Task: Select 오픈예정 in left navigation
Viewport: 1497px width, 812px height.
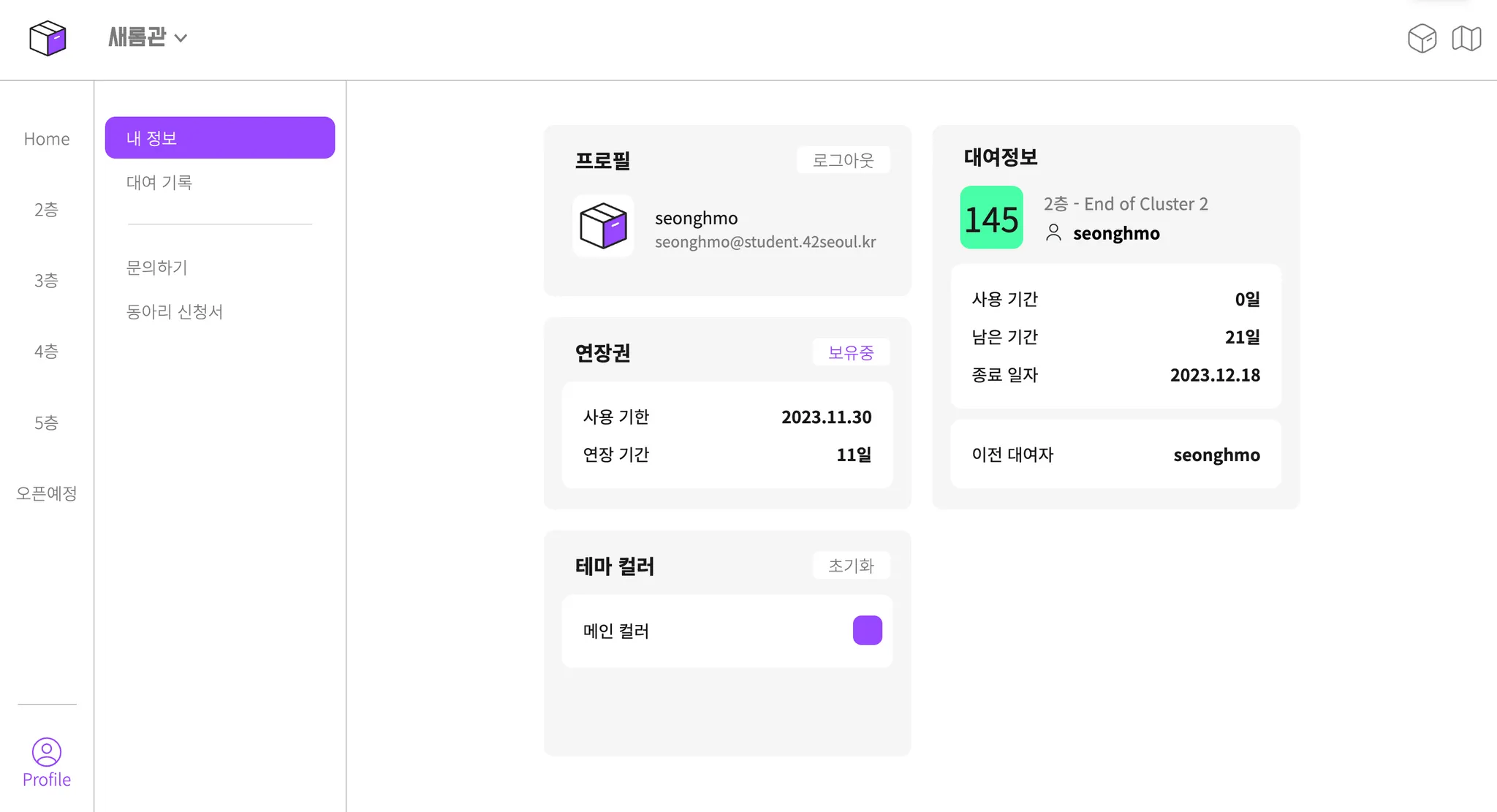Action: point(47,493)
